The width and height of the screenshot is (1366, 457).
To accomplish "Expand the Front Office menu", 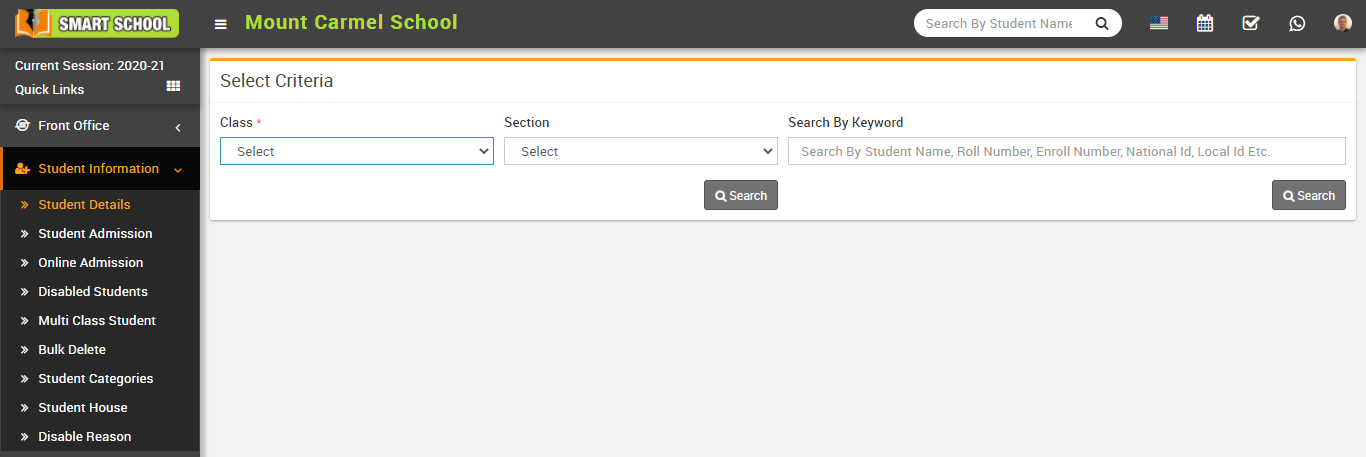I will click(100, 126).
